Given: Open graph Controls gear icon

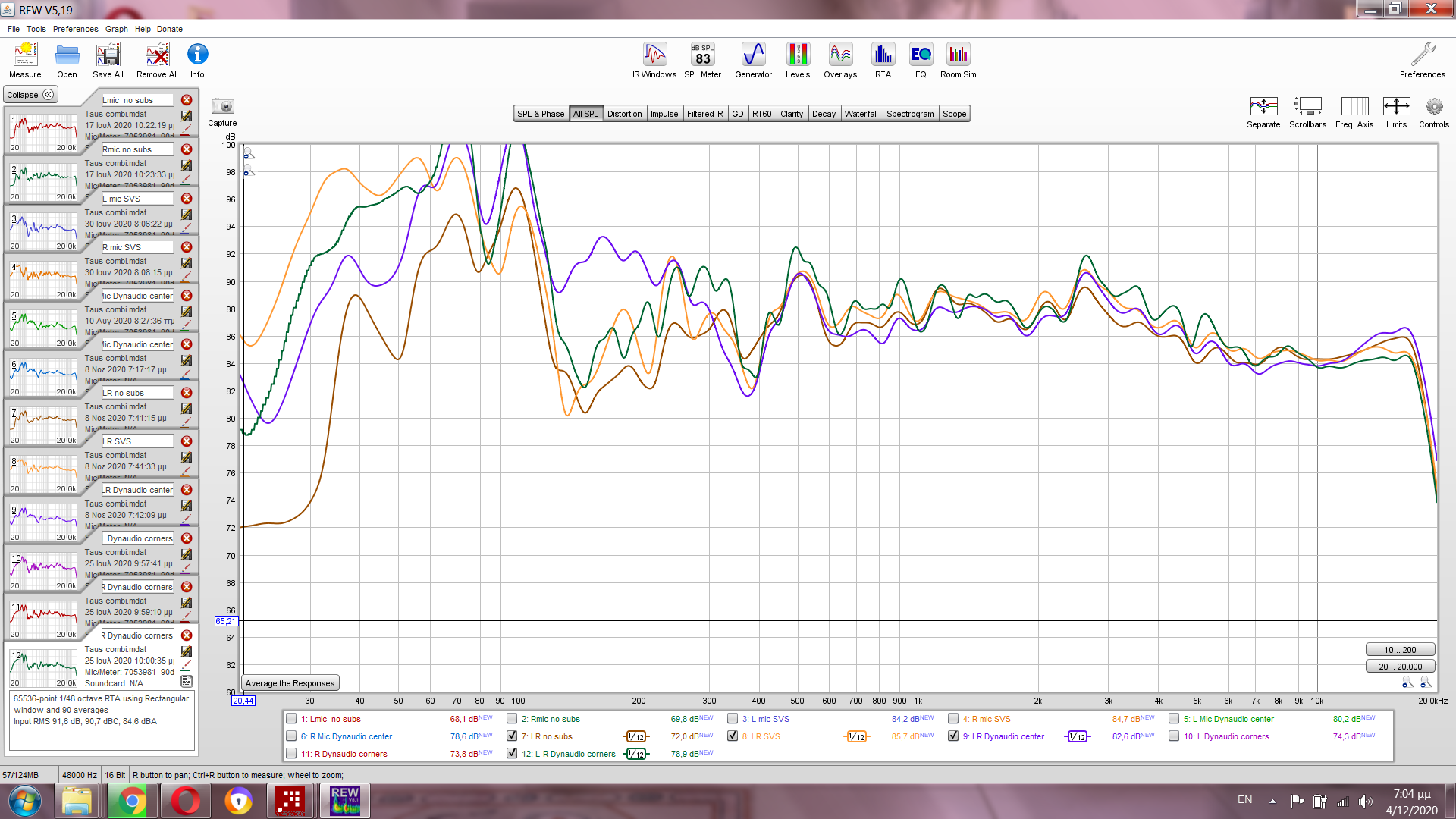Looking at the screenshot, I should tap(1433, 107).
